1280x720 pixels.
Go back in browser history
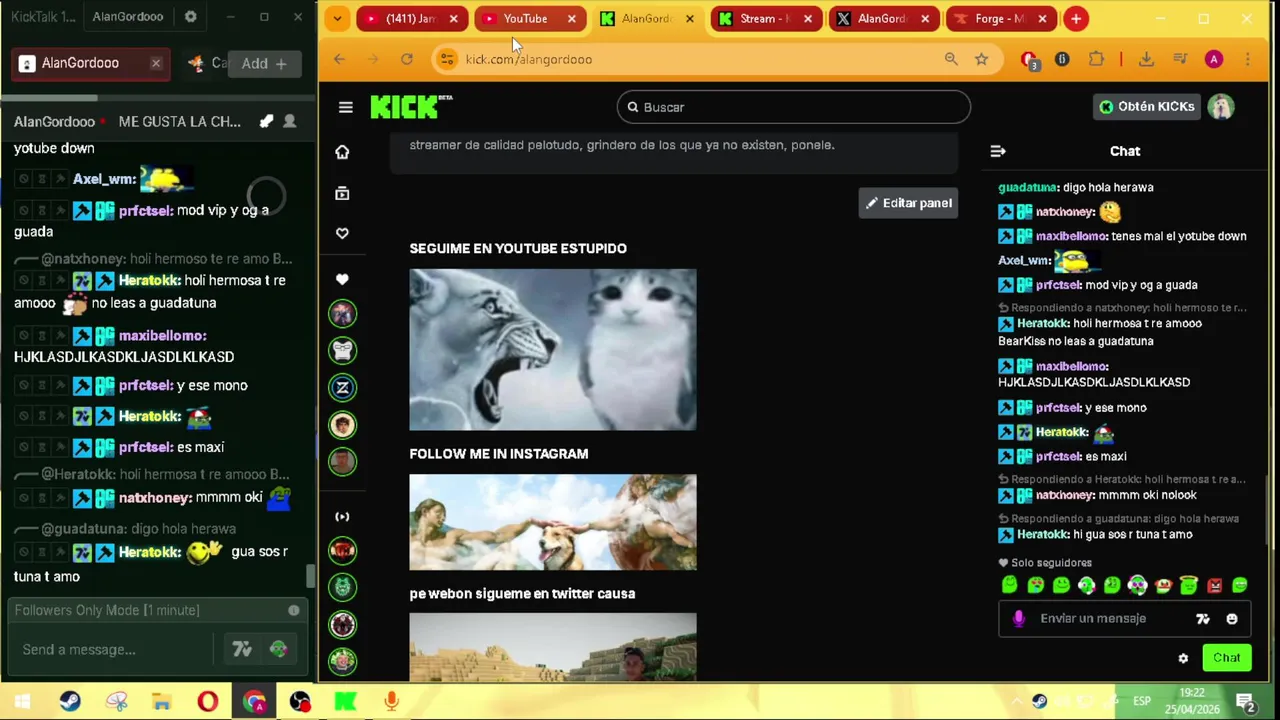[339, 59]
